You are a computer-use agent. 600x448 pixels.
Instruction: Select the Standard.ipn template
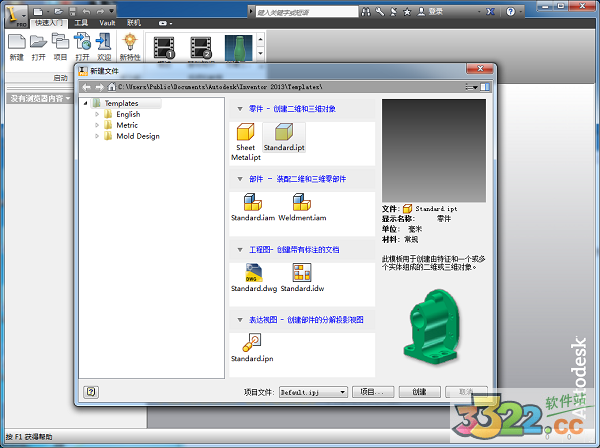coord(252,348)
